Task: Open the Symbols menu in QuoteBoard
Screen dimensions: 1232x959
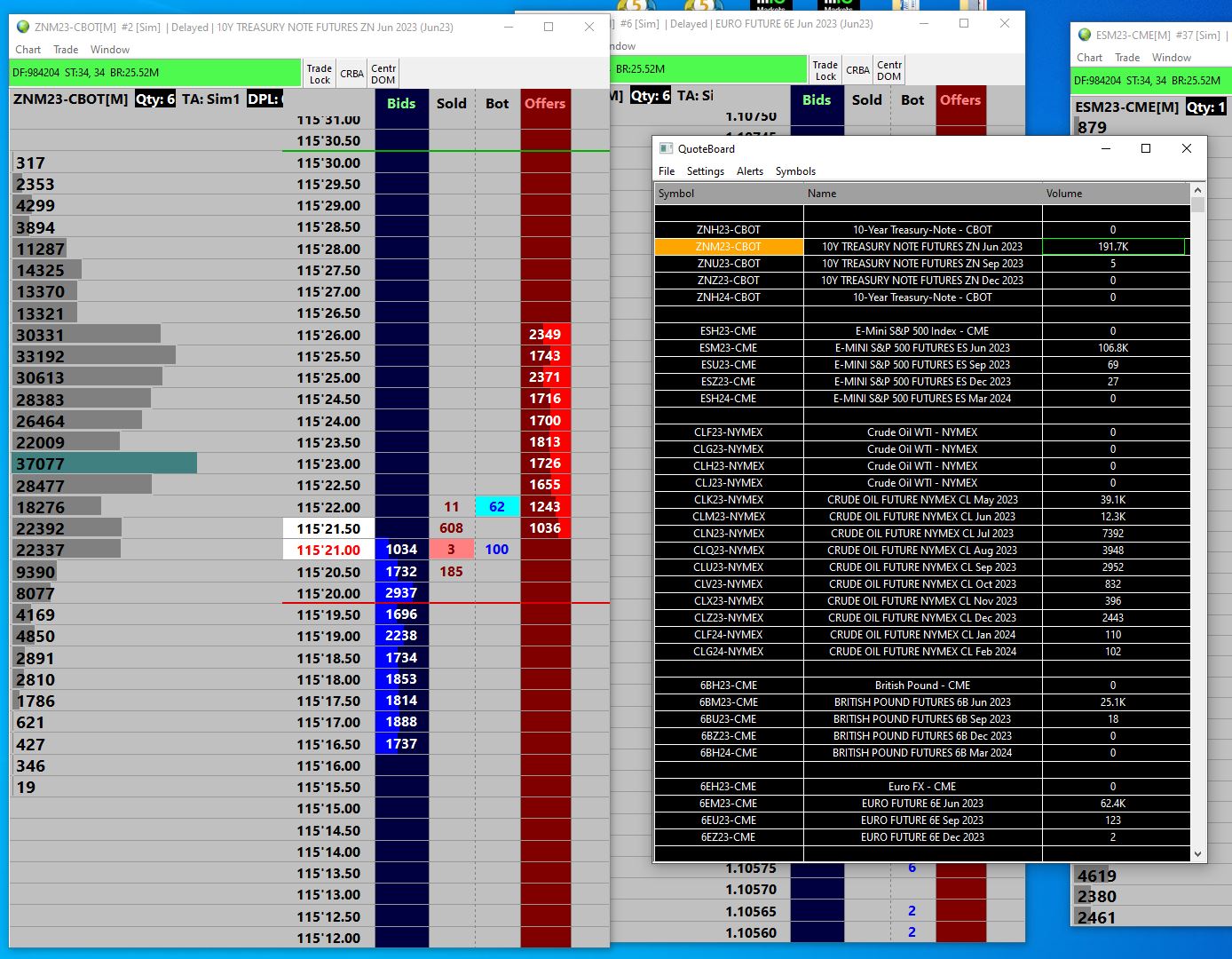Action: click(795, 171)
